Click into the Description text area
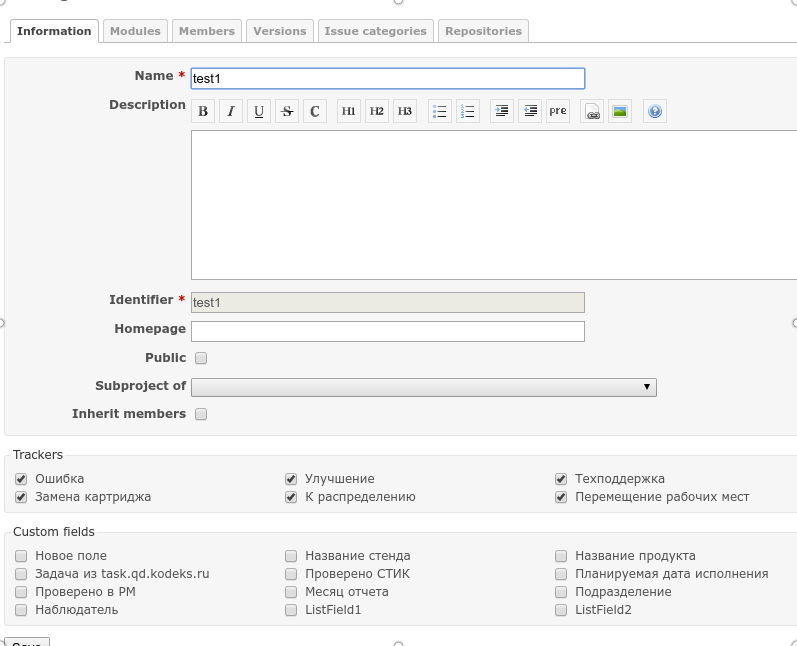This screenshot has height=646, width=797. [x=494, y=205]
